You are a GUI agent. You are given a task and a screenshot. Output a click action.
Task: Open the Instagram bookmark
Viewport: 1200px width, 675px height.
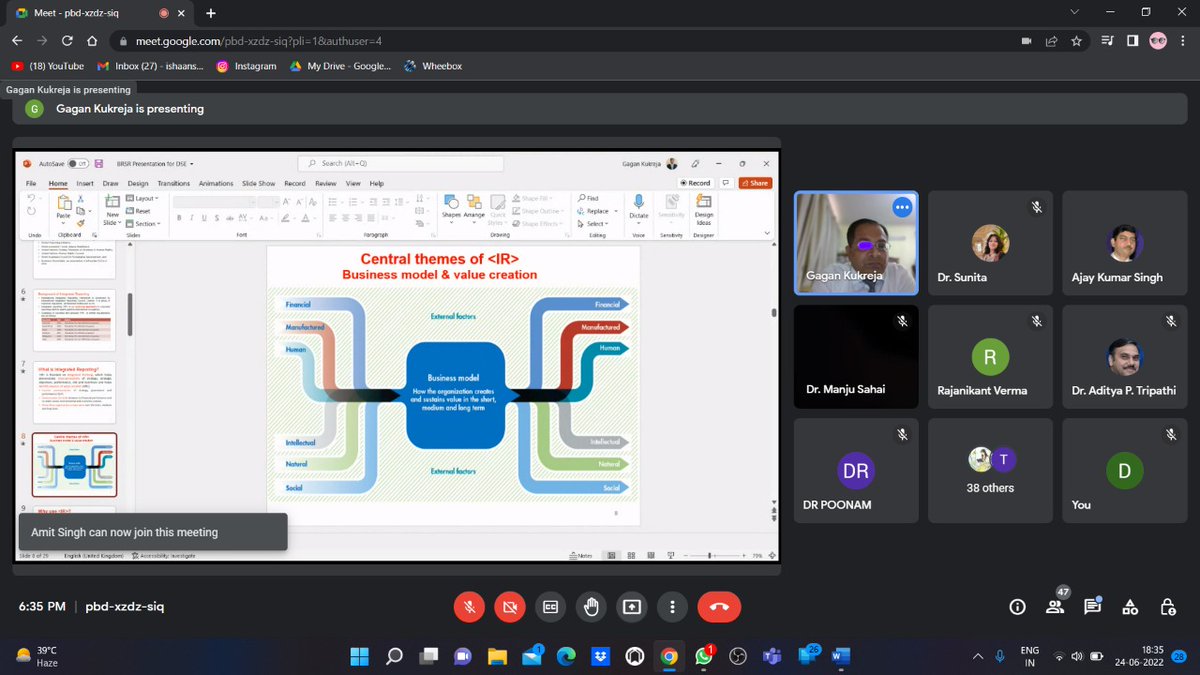click(246, 66)
